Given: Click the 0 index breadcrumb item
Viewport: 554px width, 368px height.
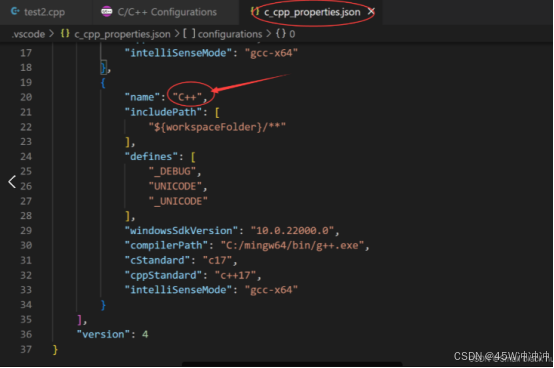Looking at the screenshot, I should (x=292, y=34).
